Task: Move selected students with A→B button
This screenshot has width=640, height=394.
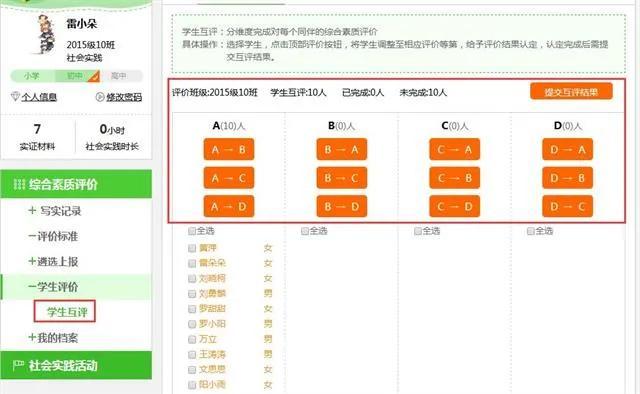Action: pyautogui.click(x=229, y=149)
